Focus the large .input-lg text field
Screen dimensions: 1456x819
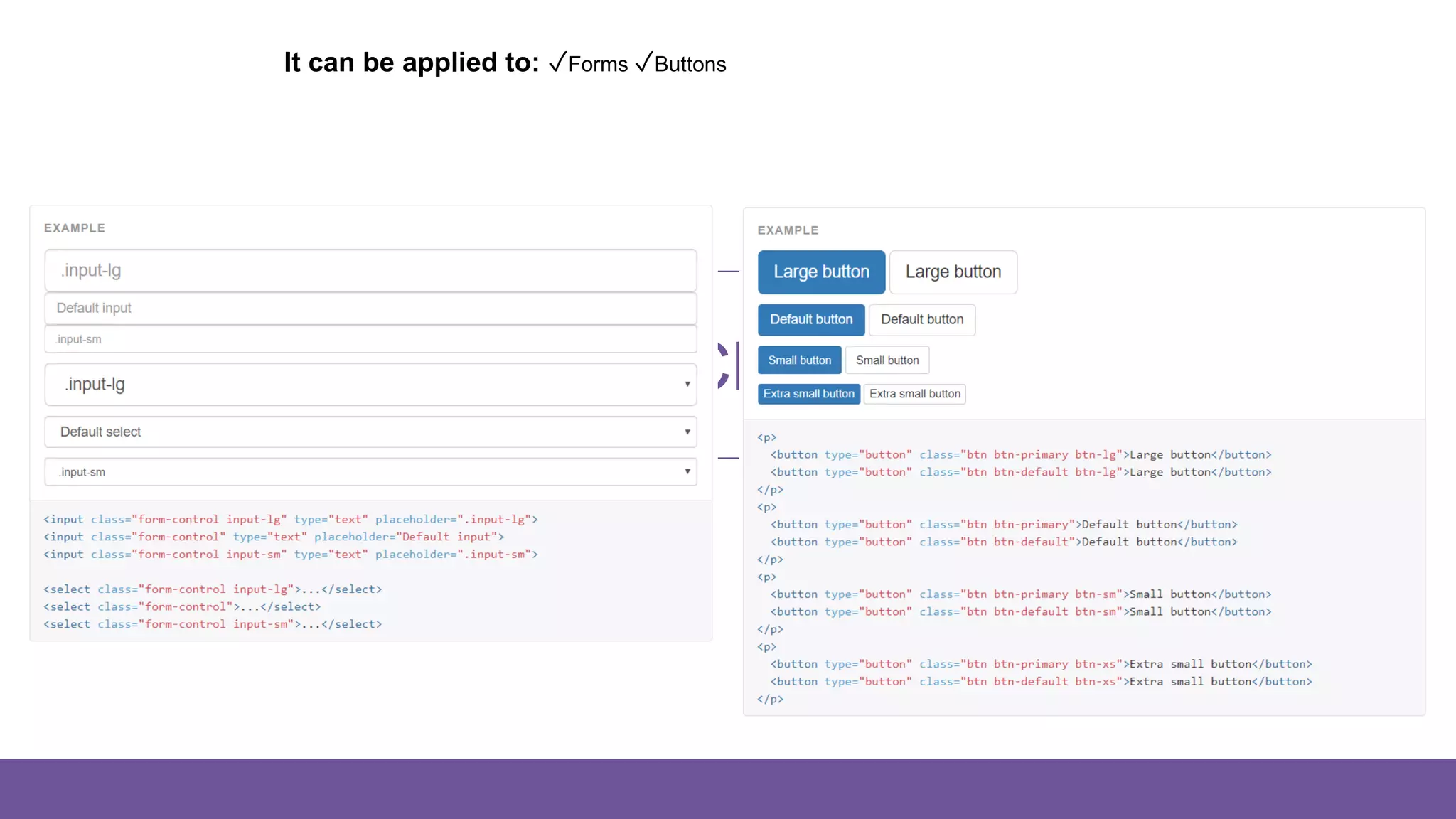(370, 271)
